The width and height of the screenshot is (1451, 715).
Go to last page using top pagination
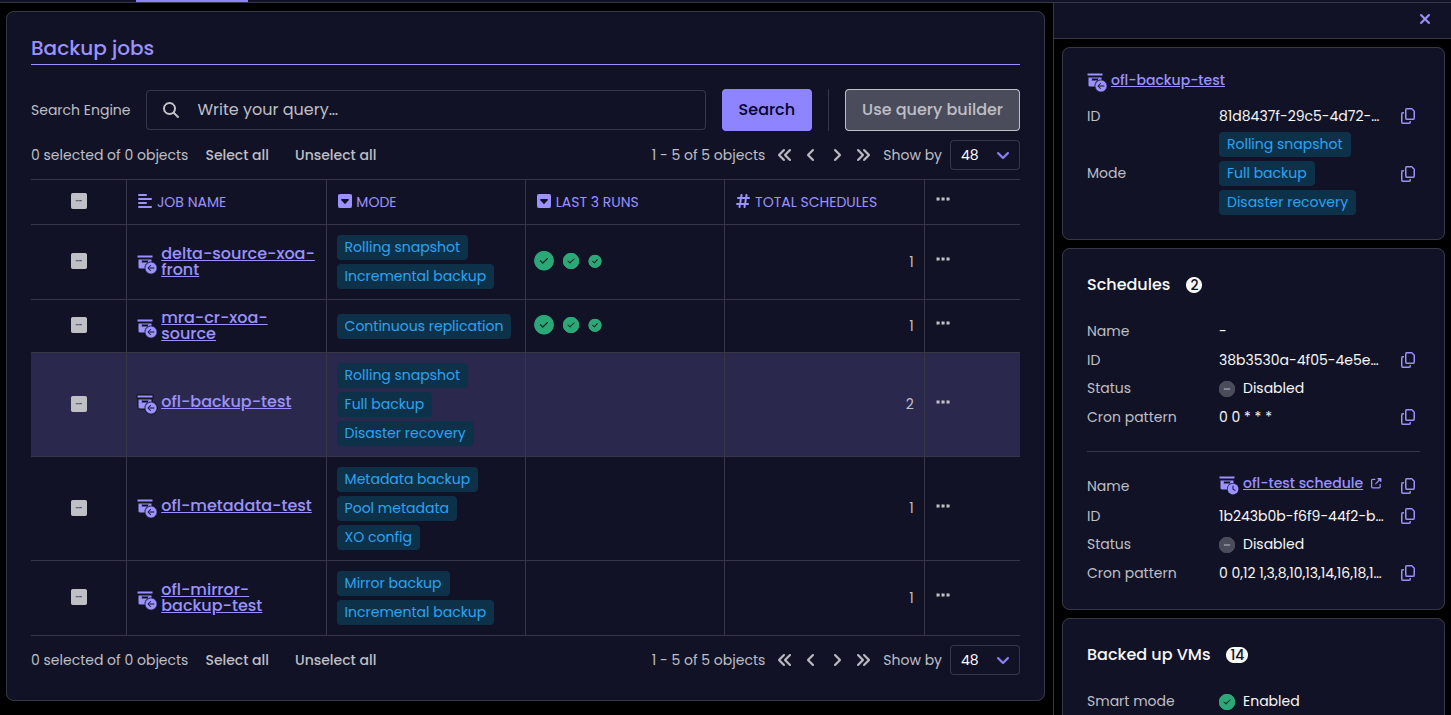coord(863,155)
